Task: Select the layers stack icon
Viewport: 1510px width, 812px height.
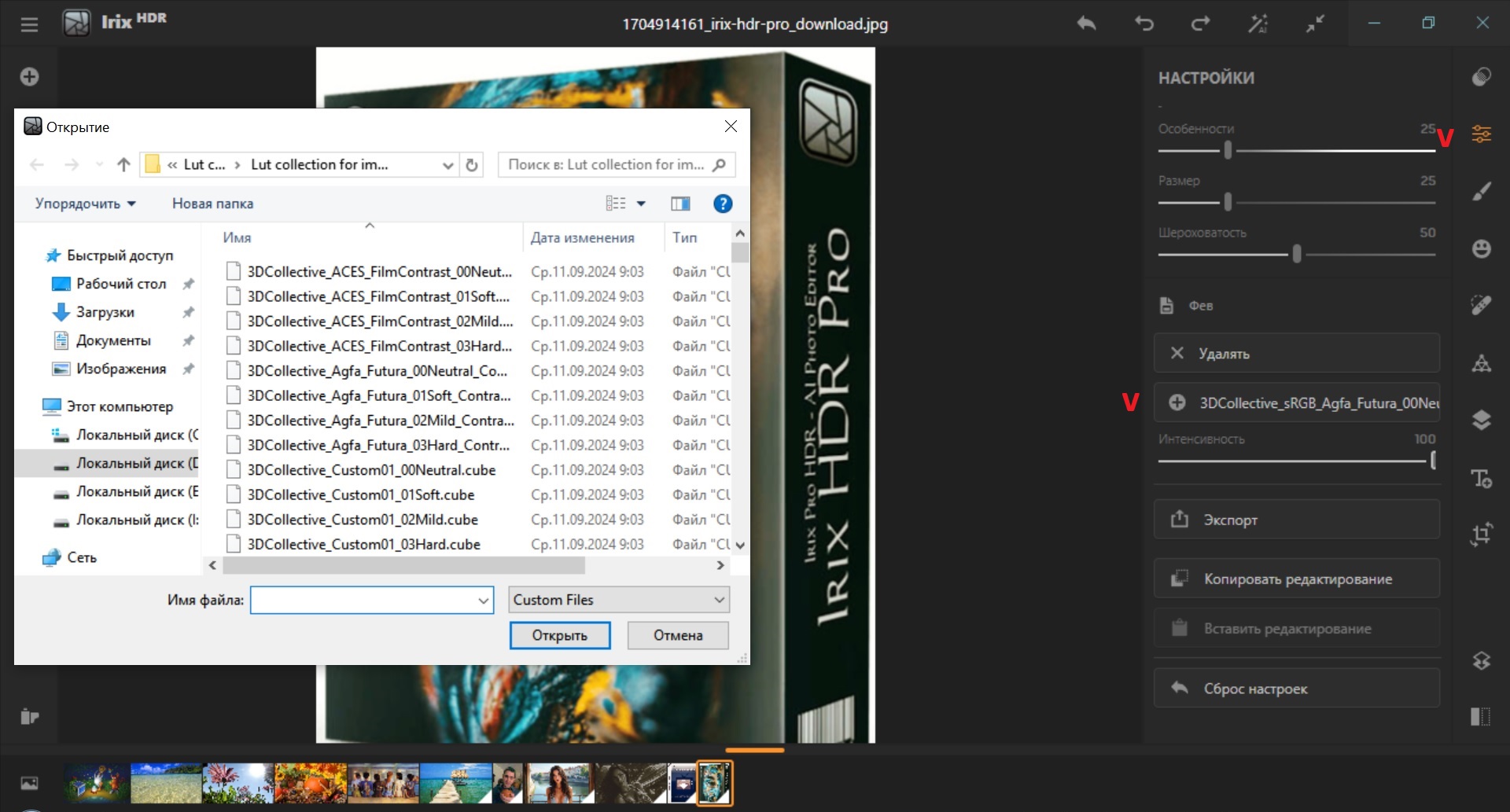Action: point(1481,421)
